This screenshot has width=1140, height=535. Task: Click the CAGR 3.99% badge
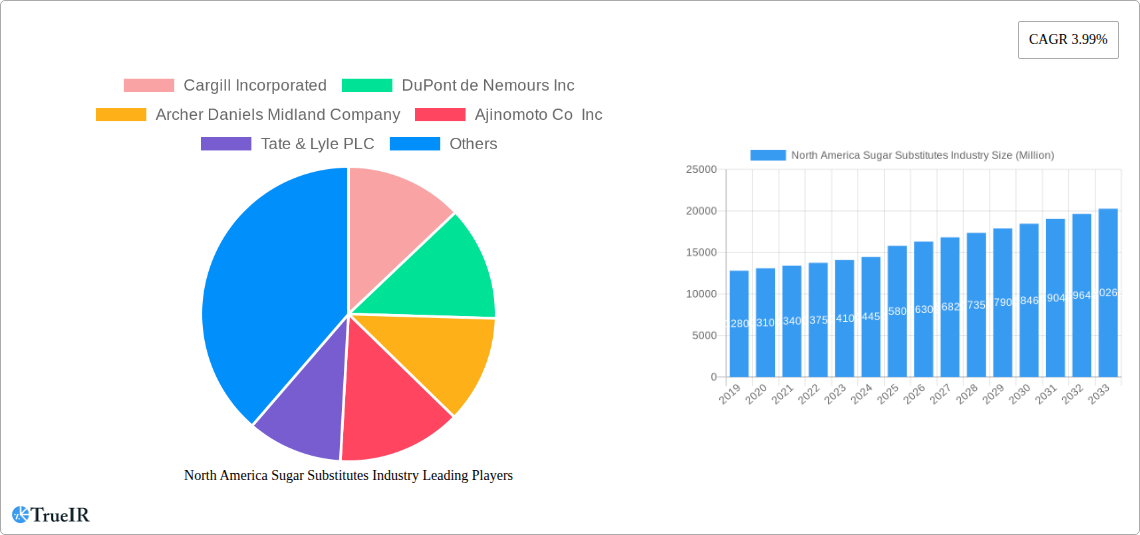tap(1067, 40)
